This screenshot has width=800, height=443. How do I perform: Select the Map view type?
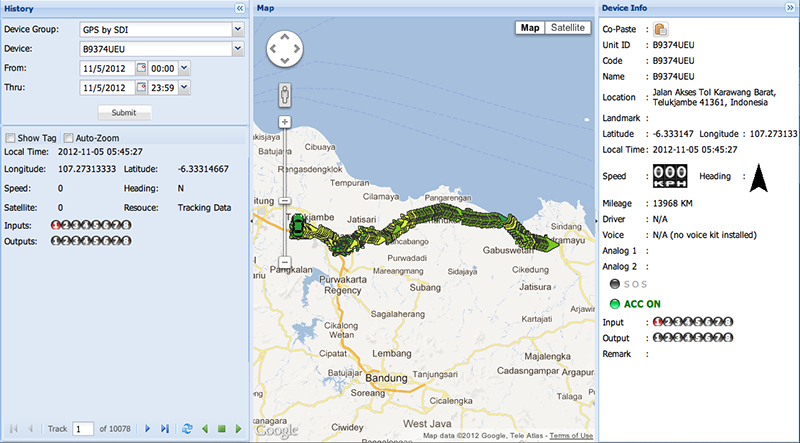(530, 28)
